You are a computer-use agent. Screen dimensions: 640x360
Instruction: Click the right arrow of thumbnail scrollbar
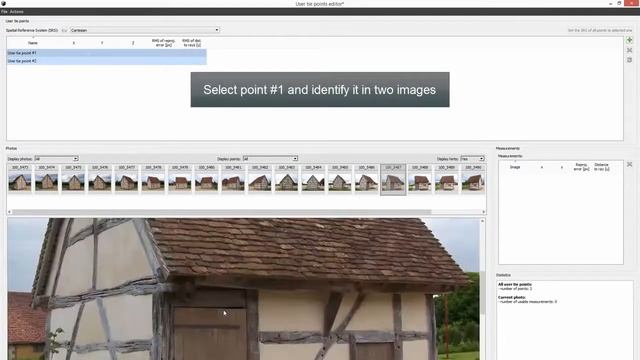pyautogui.click(x=484, y=212)
